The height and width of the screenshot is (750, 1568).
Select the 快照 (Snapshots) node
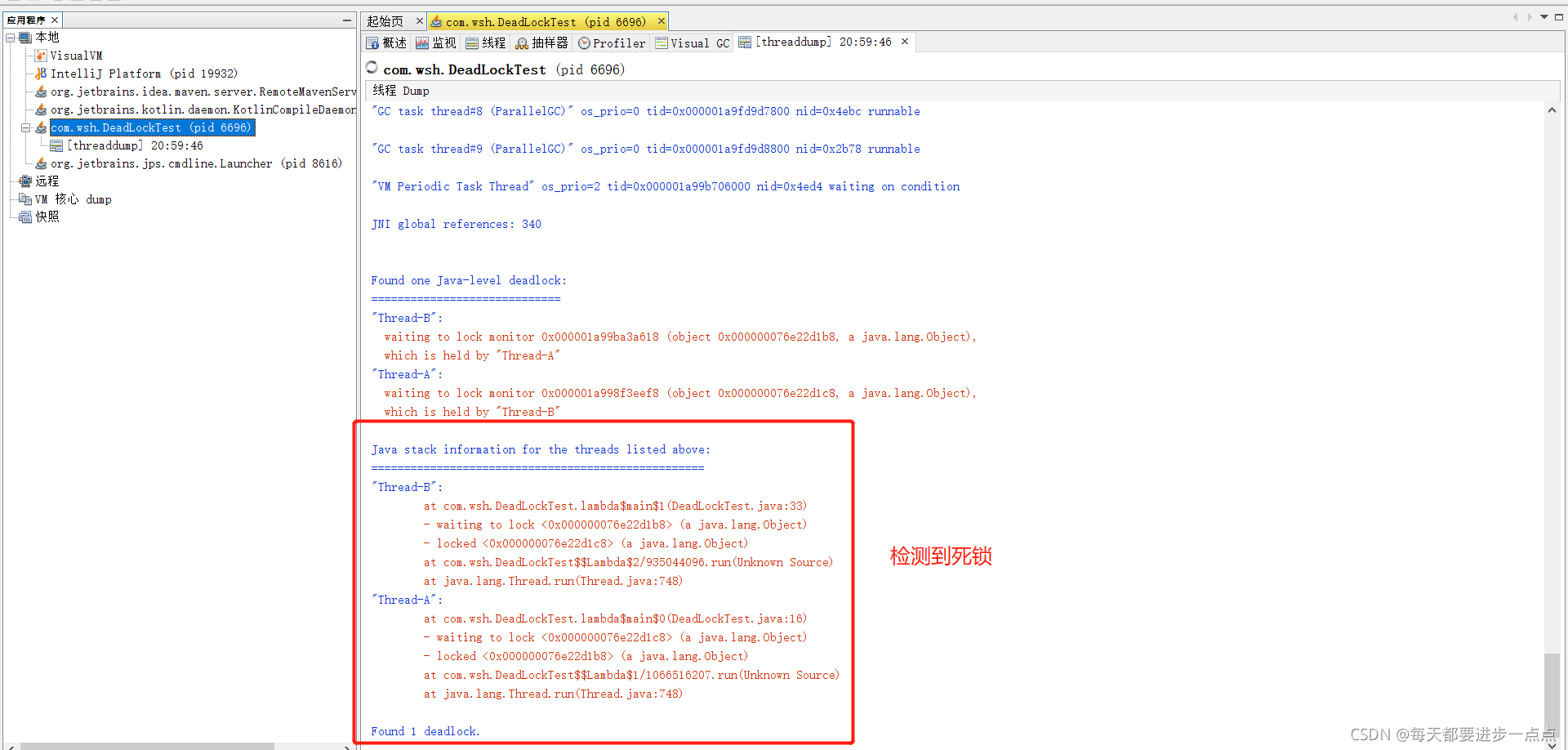pos(47,217)
